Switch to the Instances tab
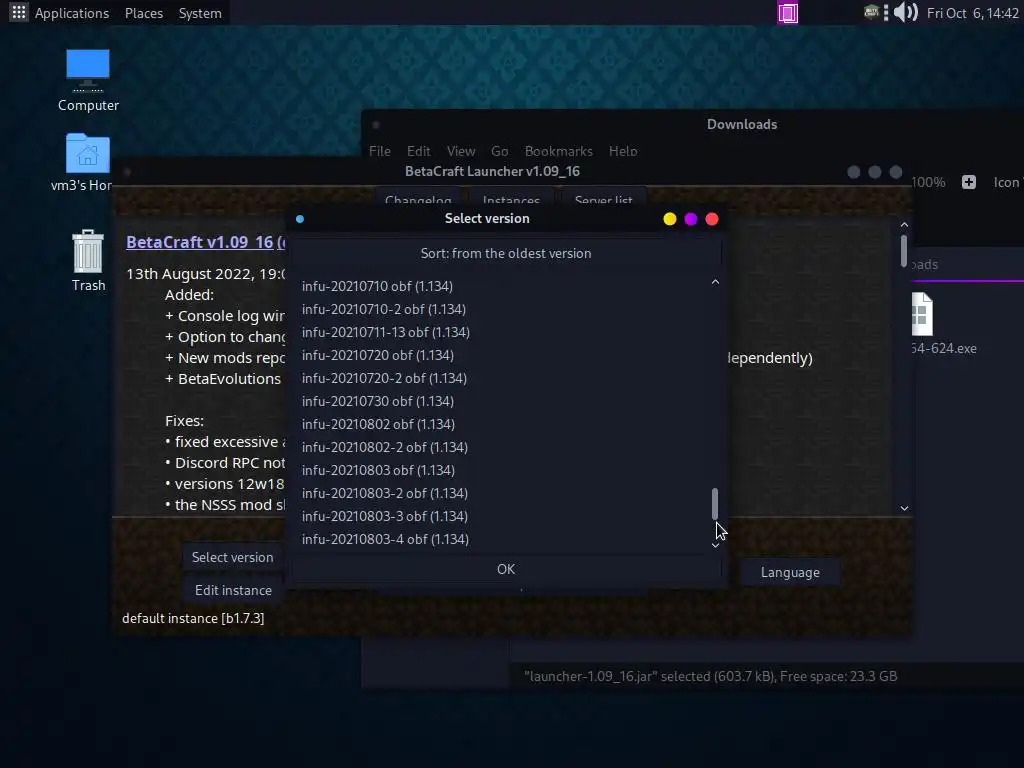Image resolution: width=1024 pixels, height=768 pixels. point(511,199)
